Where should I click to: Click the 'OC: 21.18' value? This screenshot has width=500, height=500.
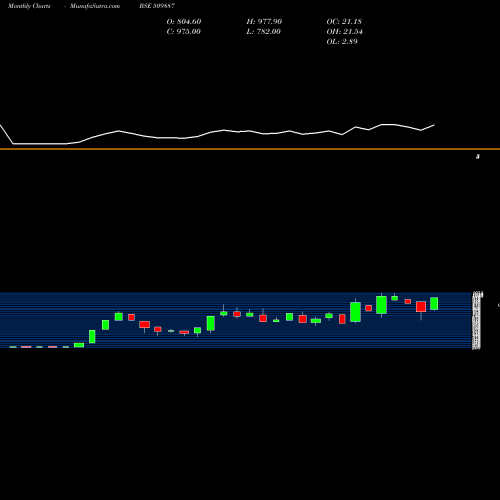[x=344, y=21]
